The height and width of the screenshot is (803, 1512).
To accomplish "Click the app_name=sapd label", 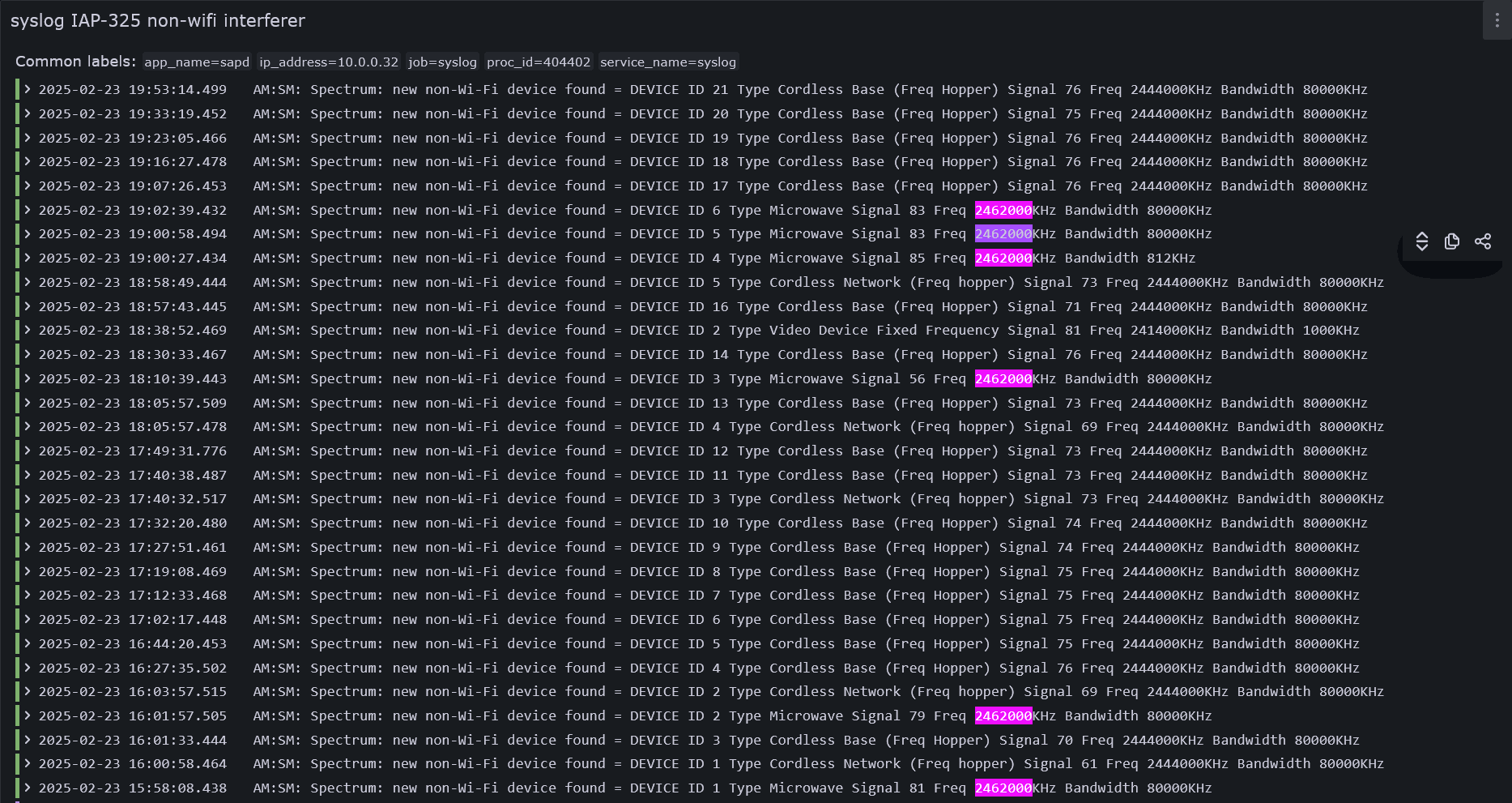I will tap(197, 62).
